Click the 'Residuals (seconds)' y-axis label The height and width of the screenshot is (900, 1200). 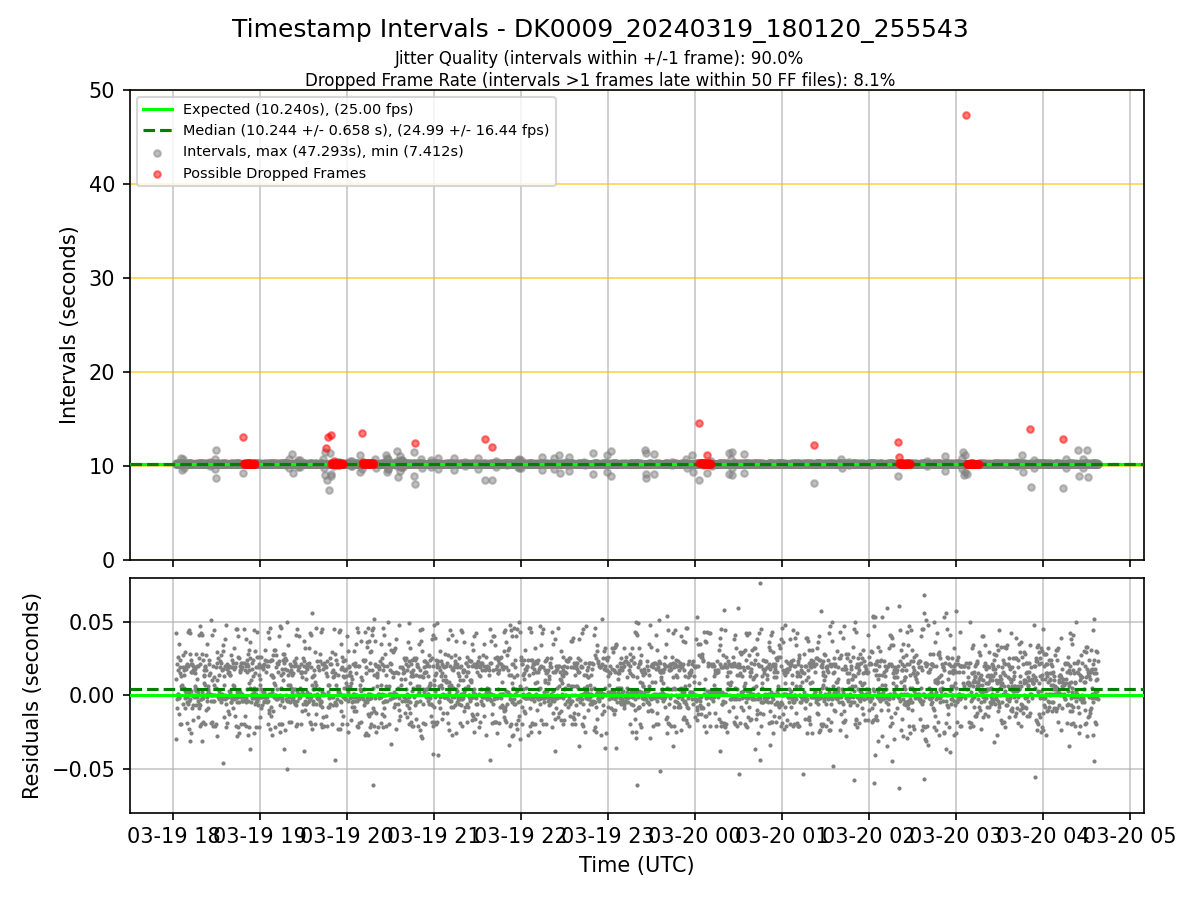(x=32, y=696)
